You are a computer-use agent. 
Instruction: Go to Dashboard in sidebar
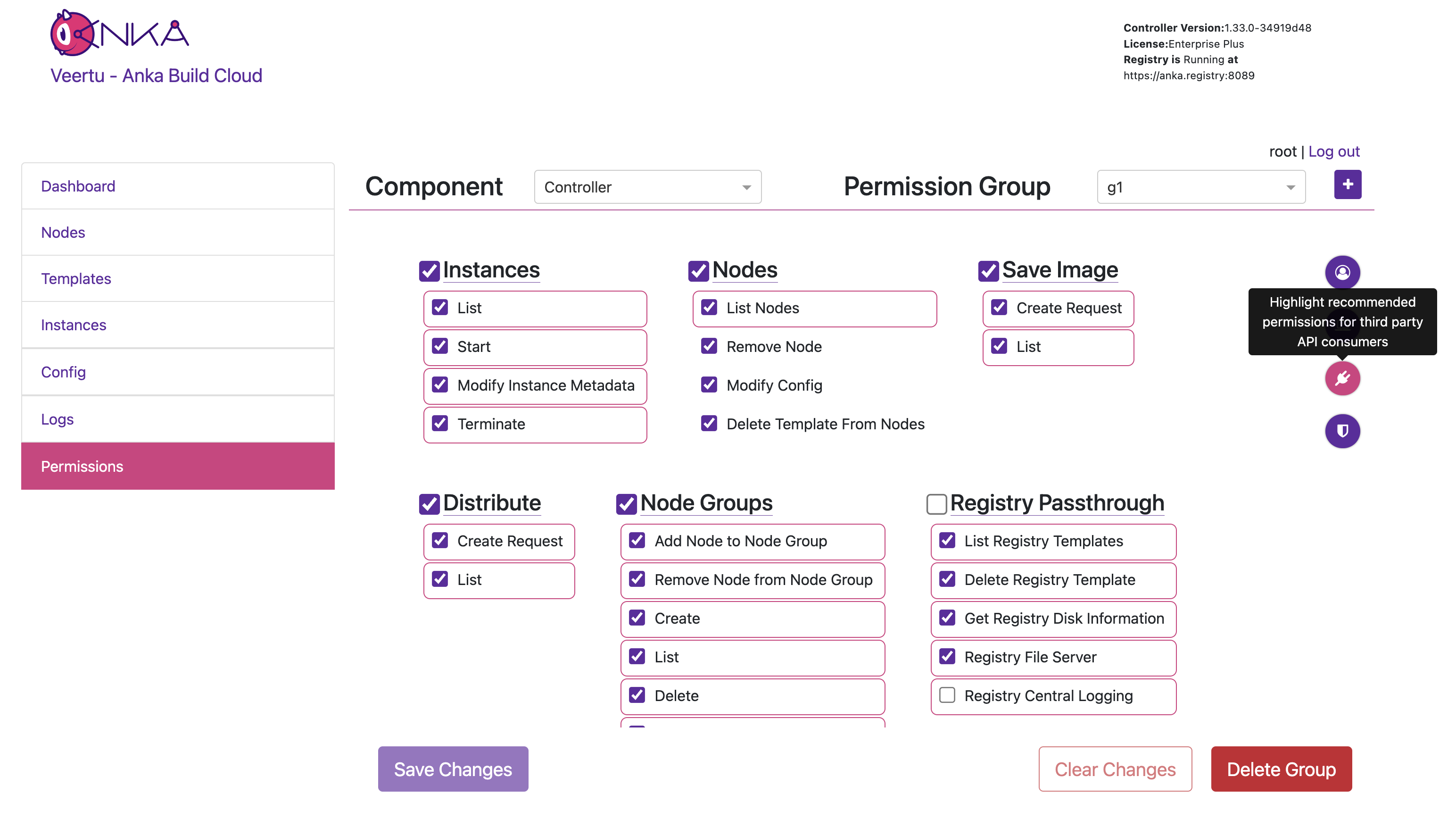click(78, 186)
